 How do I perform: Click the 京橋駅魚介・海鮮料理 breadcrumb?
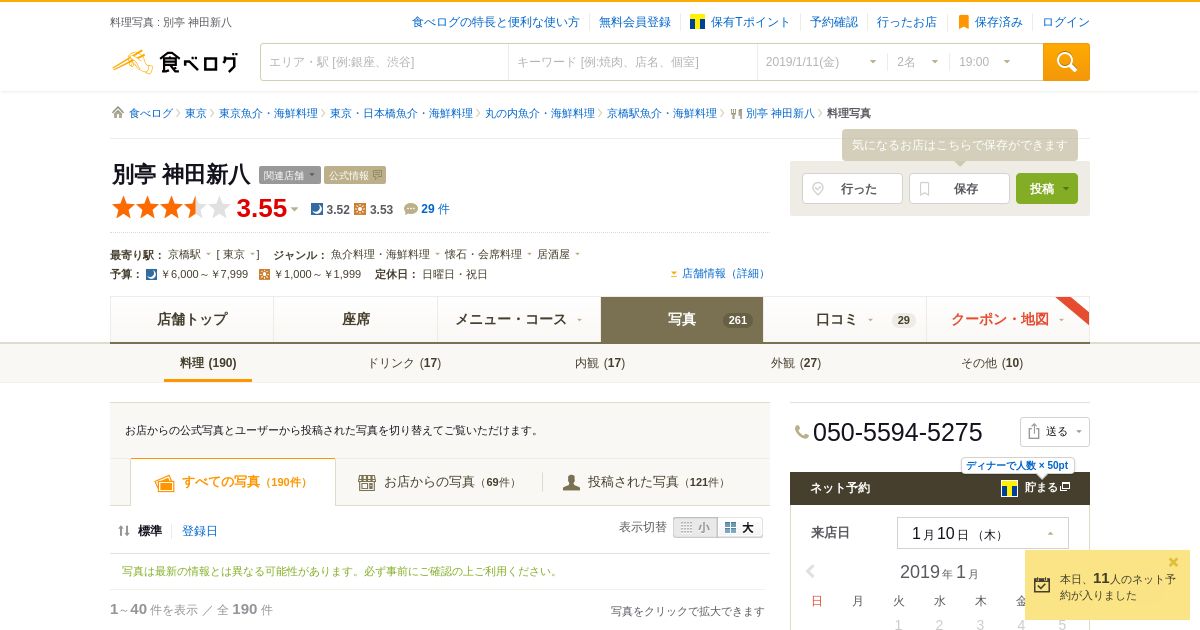pyautogui.click(x=662, y=113)
